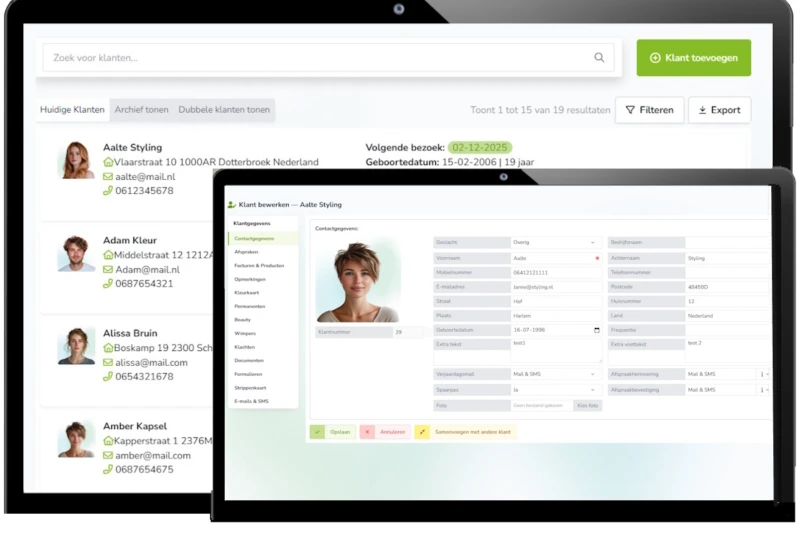Click the download icon on Export button
800x533 pixels.
point(703,110)
